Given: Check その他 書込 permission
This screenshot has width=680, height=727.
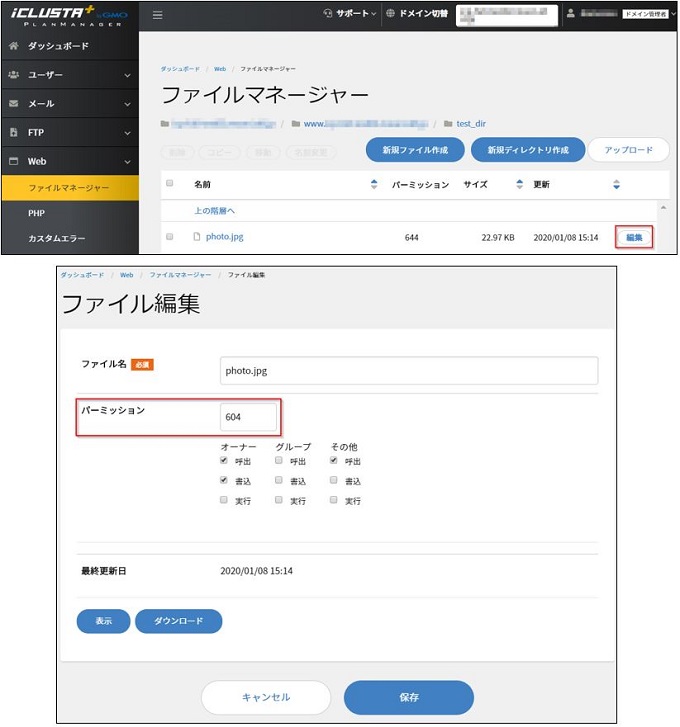Looking at the screenshot, I should [x=333, y=480].
